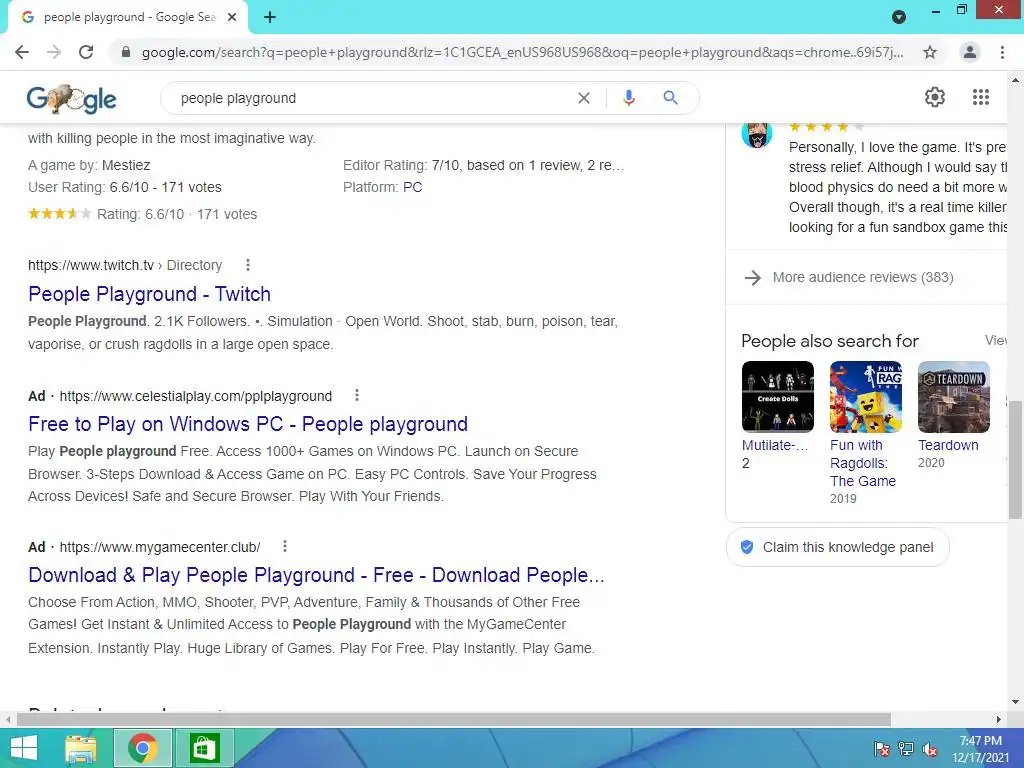
Task: Open the Teardown game thumbnail
Action: click(x=954, y=397)
